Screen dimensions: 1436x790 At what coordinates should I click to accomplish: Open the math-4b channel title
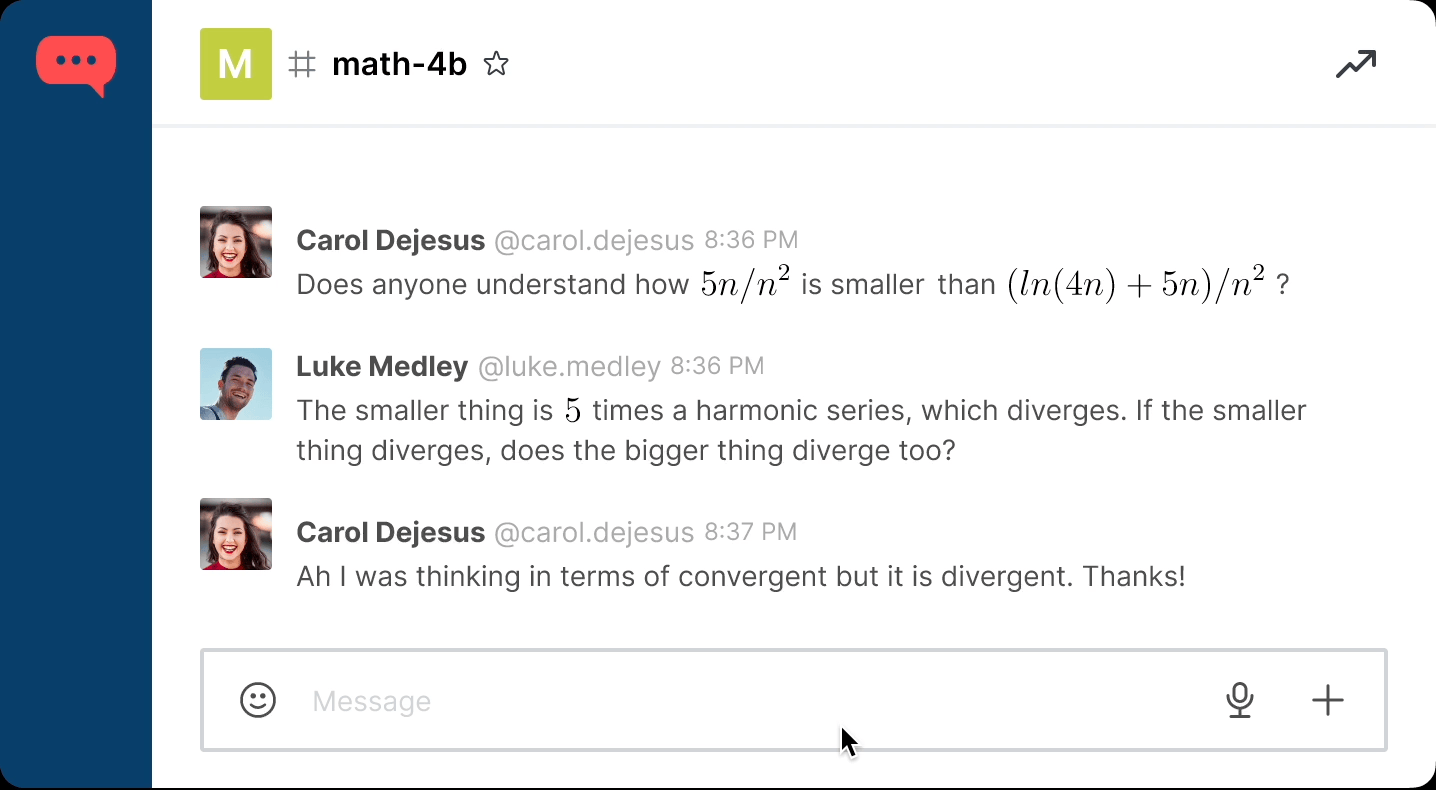coord(399,65)
